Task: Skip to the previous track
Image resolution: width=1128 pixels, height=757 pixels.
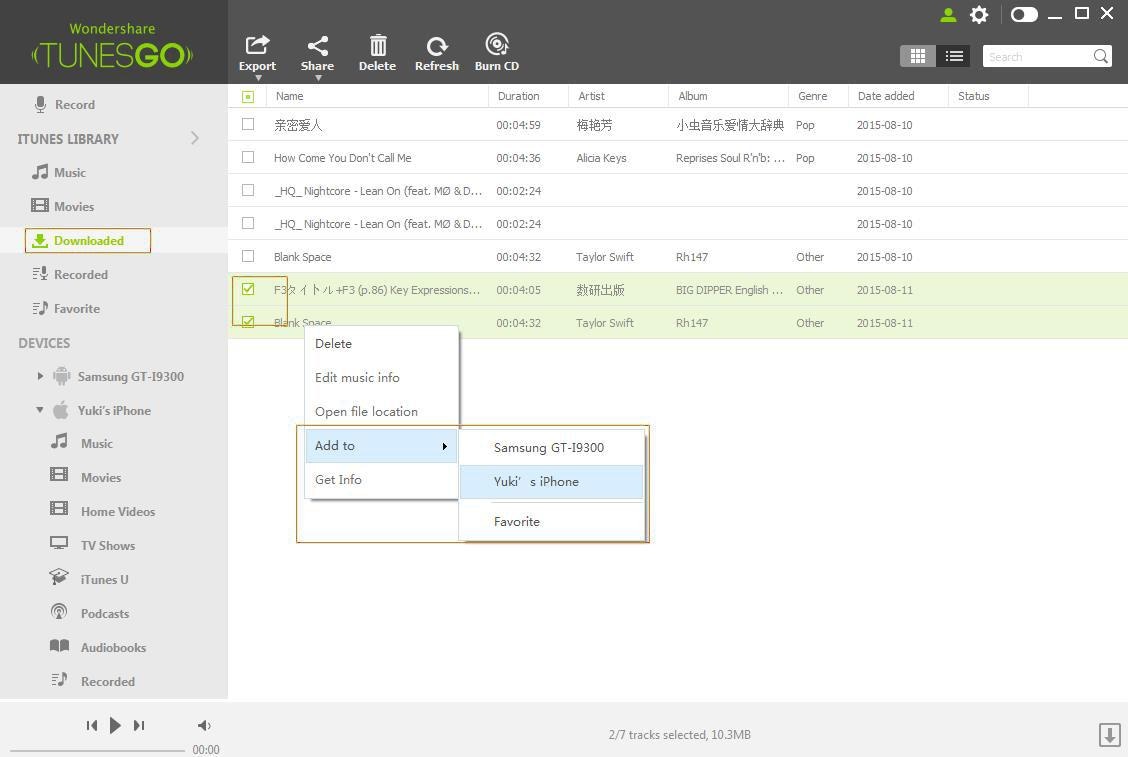Action: tap(91, 725)
